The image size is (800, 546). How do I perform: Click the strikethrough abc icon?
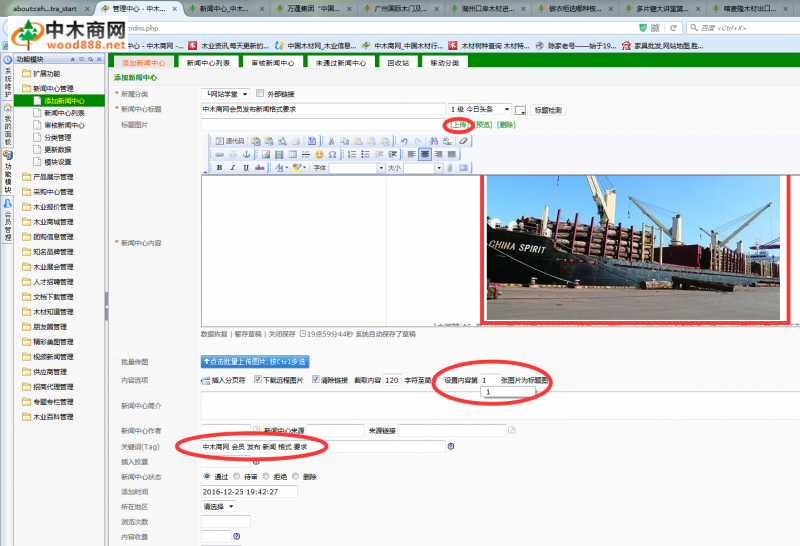[x=260, y=168]
